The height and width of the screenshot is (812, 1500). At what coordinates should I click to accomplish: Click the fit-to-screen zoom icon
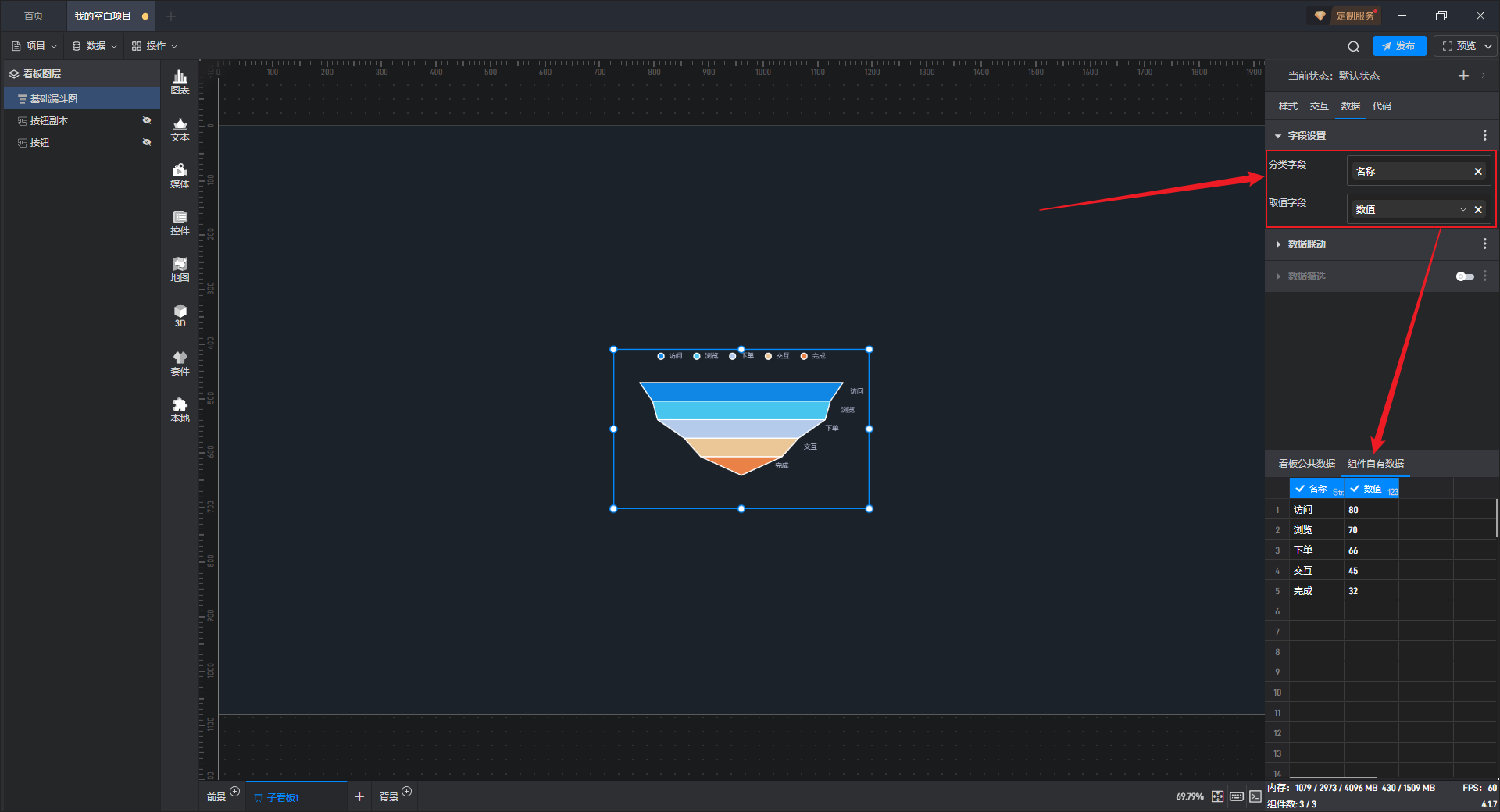[1217, 796]
